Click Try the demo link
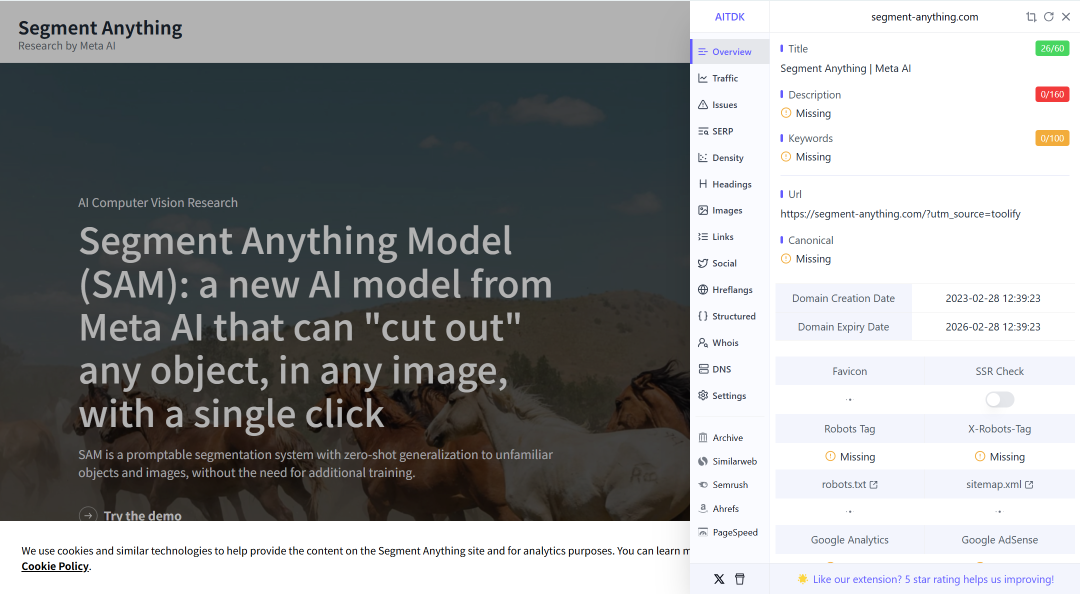 (x=143, y=515)
